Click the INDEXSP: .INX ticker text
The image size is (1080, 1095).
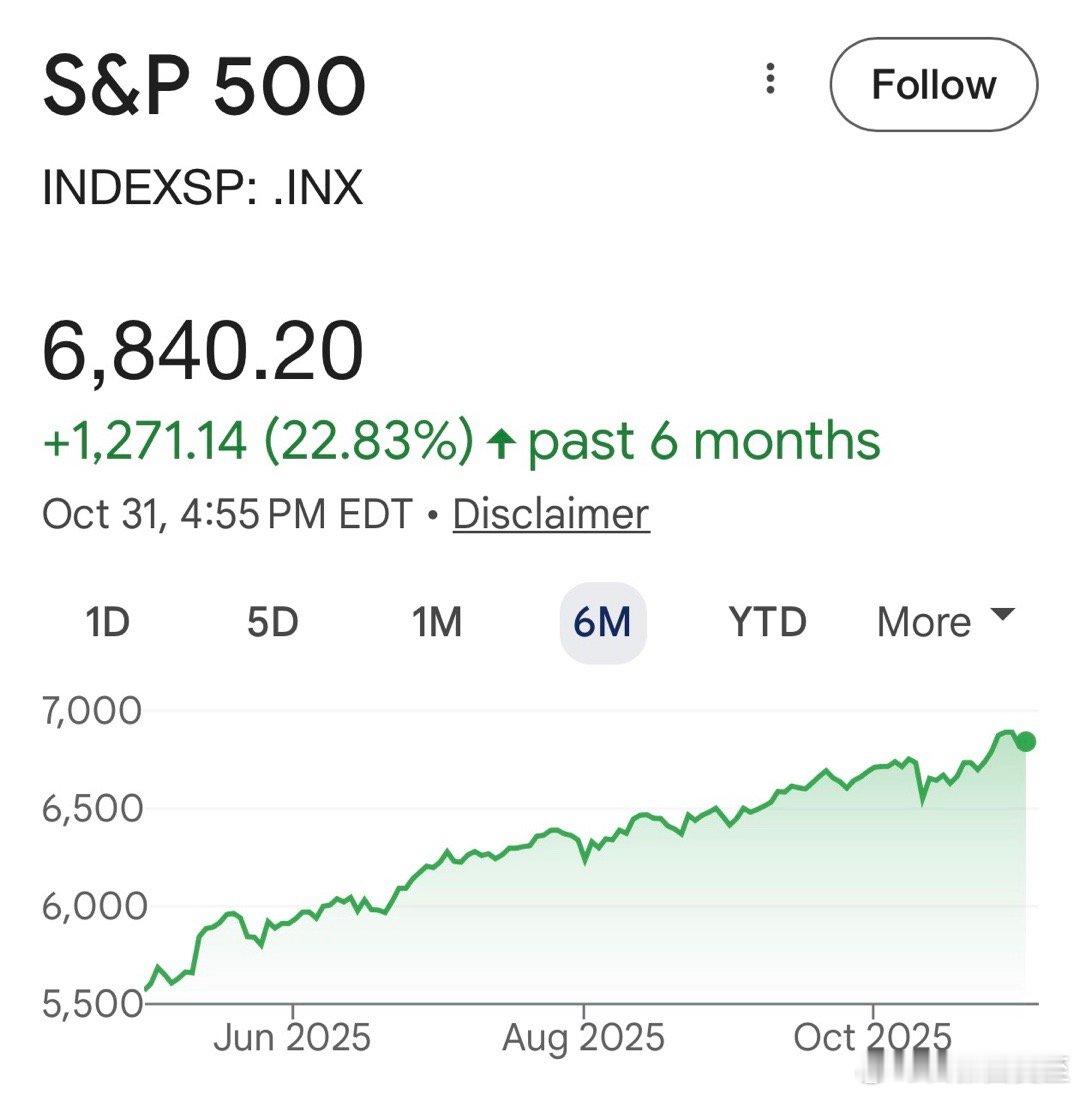(202, 187)
